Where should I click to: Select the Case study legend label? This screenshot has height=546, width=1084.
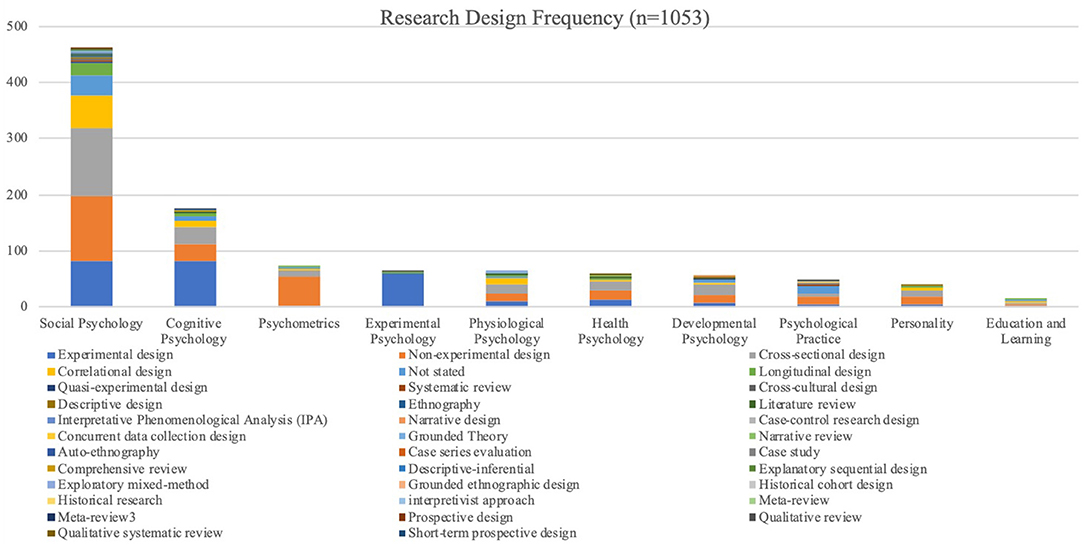(789, 453)
